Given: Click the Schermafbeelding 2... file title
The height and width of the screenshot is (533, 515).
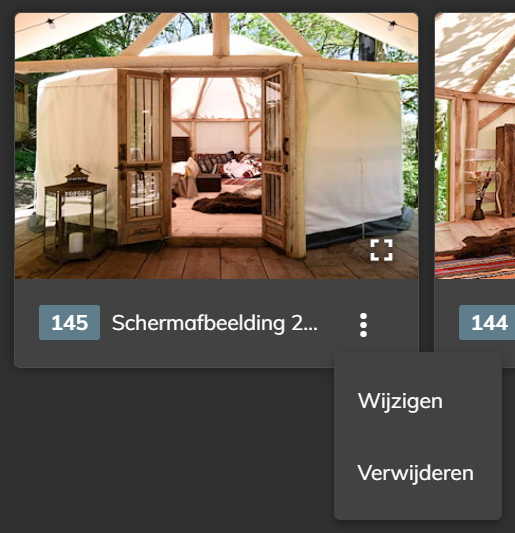Looking at the screenshot, I should [x=215, y=323].
